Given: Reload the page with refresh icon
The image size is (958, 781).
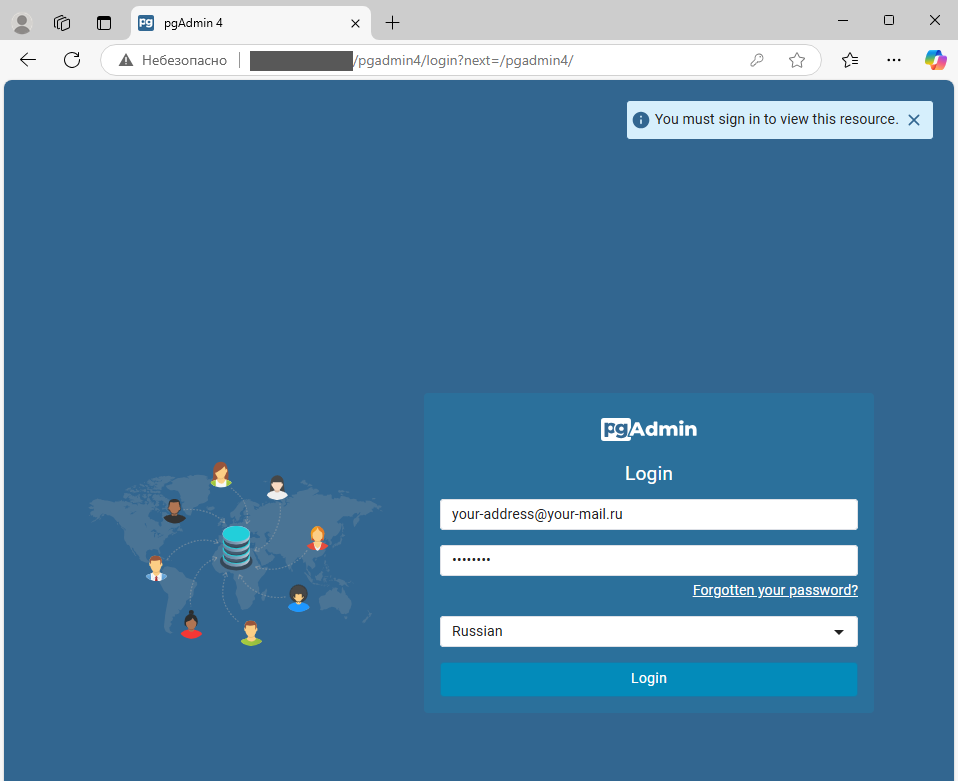Looking at the screenshot, I should [x=72, y=60].
